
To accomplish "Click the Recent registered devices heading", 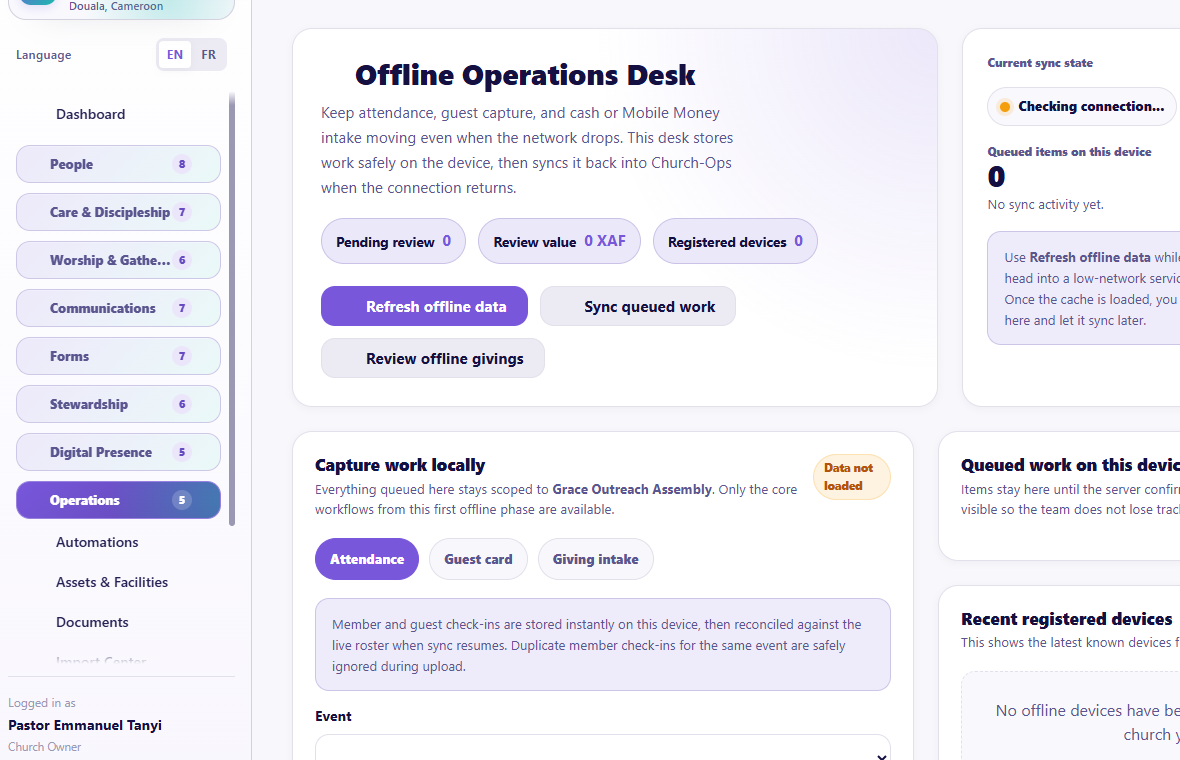I will 1066,619.
